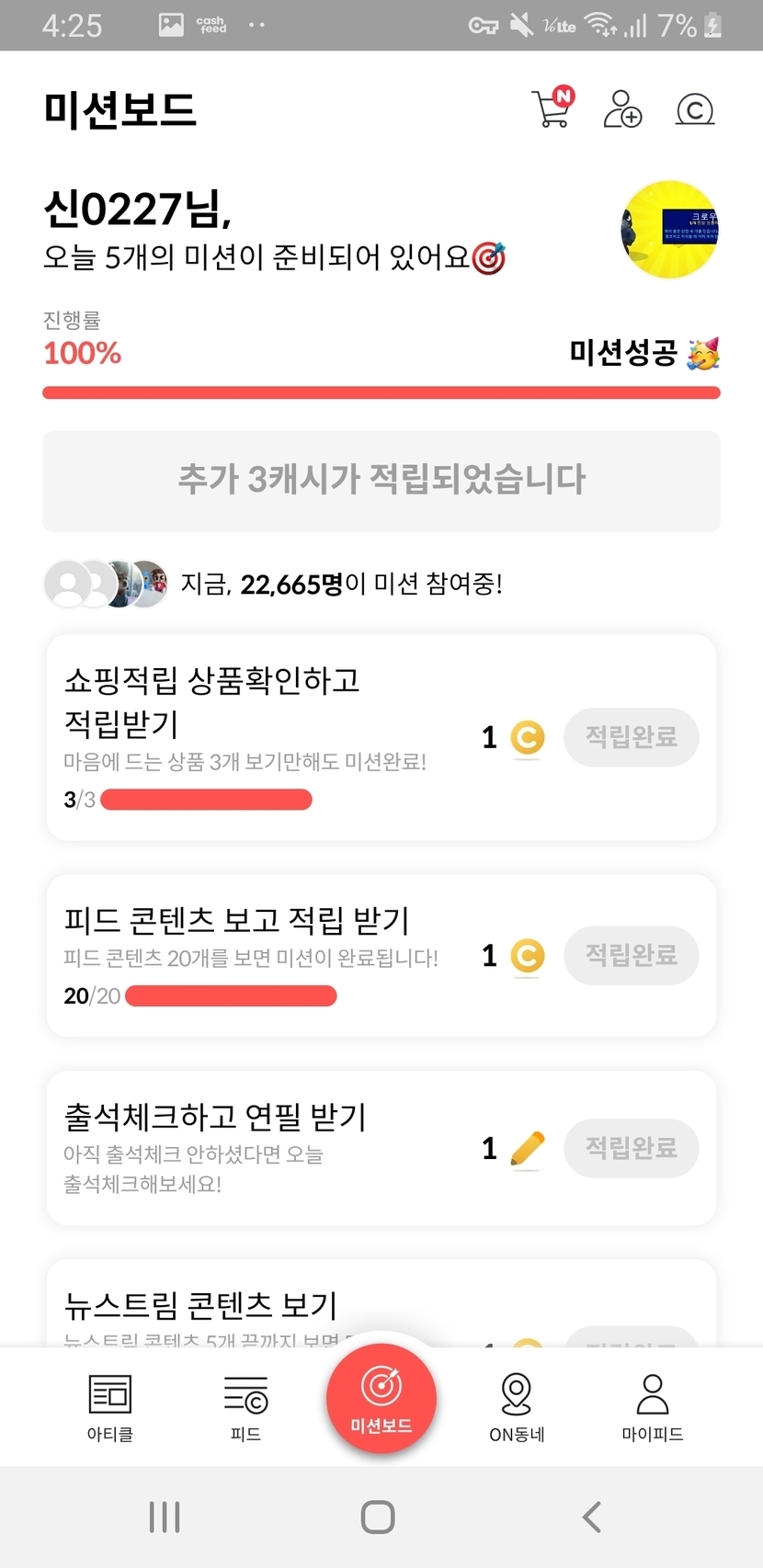Tap 적립완료 button for 출석체크 mission
Viewport: 763px width, 1568px height.
tap(631, 1148)
